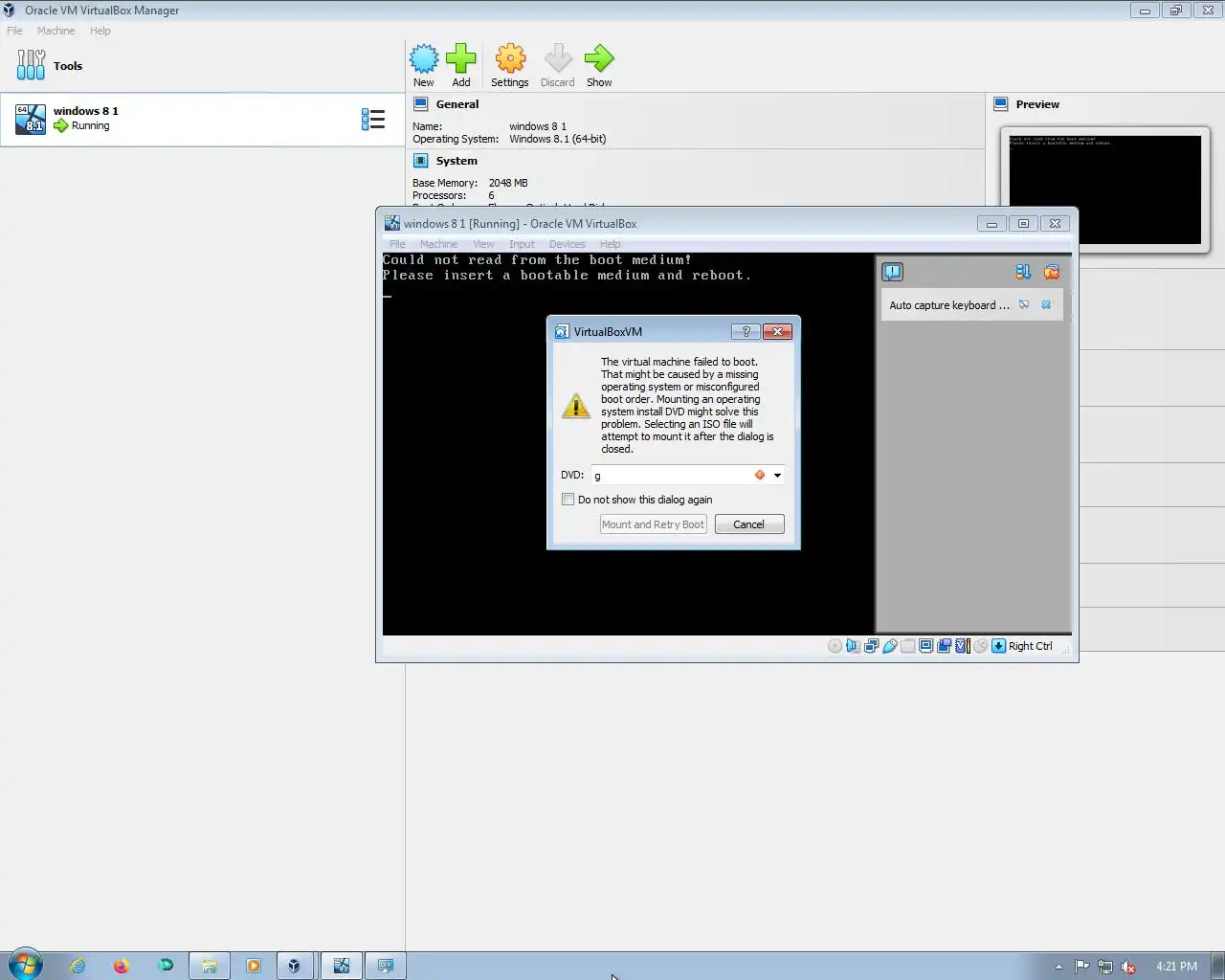This screenshot has height=980, width=1225.
Task: Click the network adapters status bar icon
Action: [x=871, y=646]
